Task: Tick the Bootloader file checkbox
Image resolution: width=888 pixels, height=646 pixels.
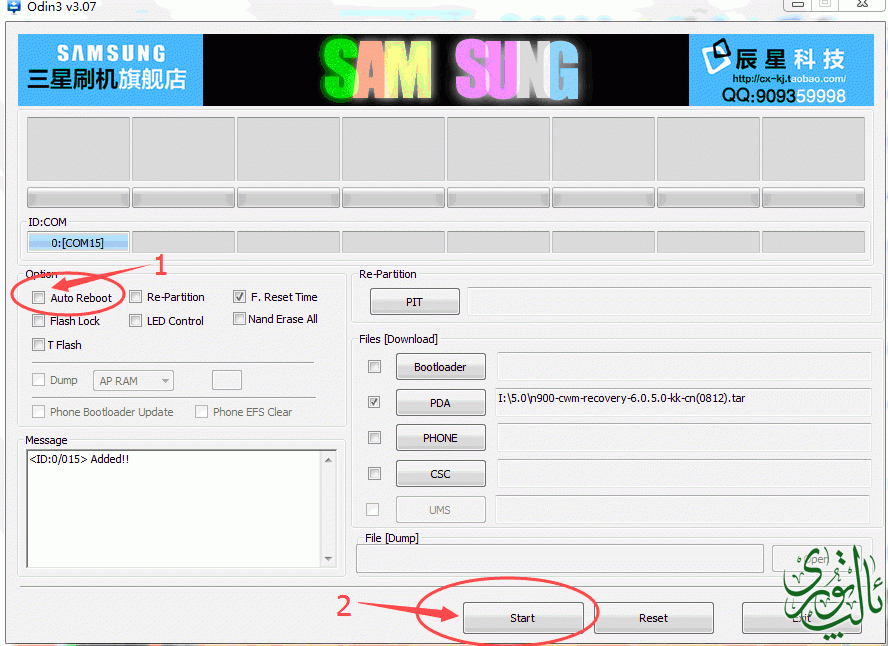Action: 374,366
